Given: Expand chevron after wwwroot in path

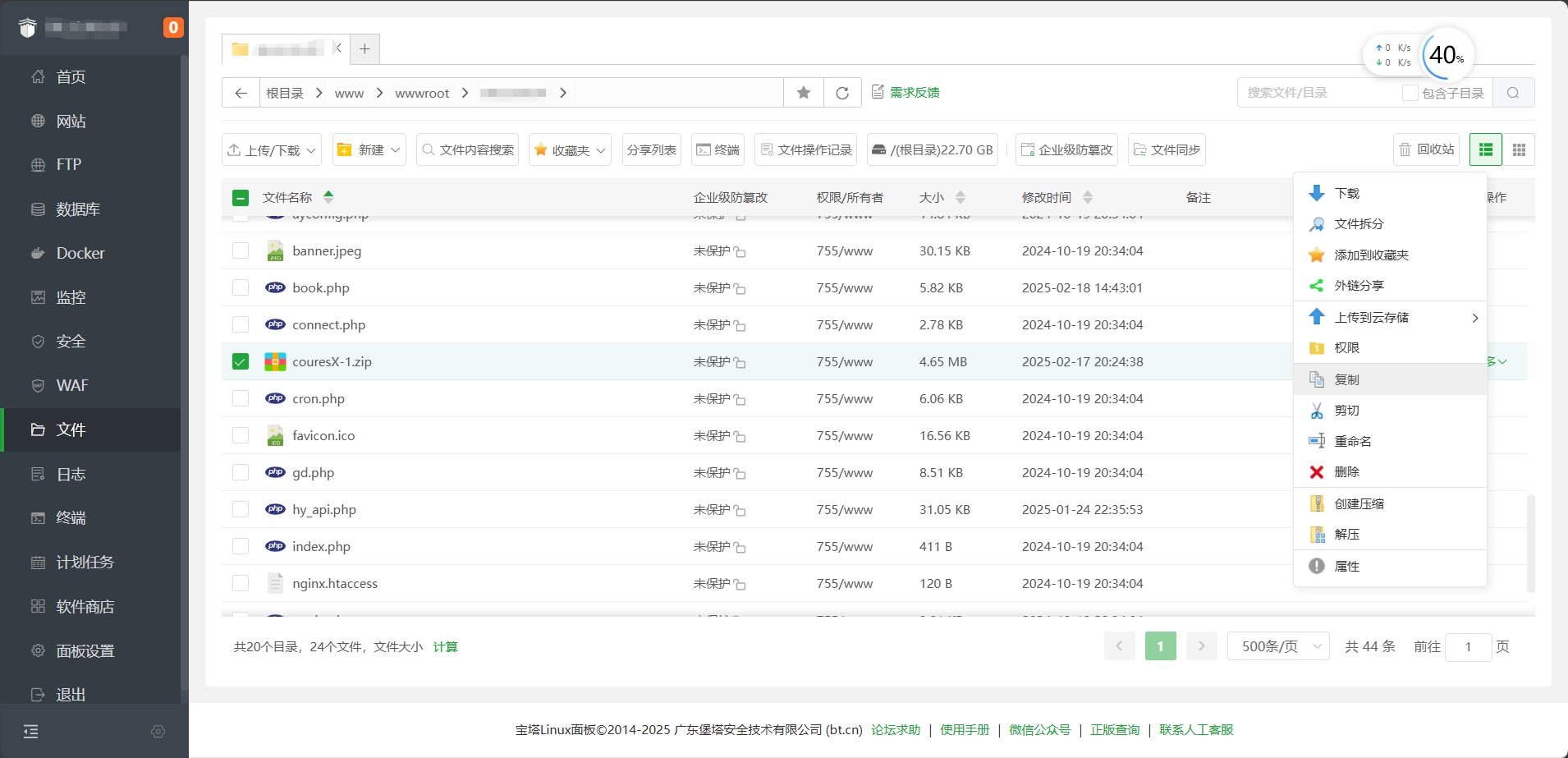Looking at the screenshot, I should [x=465, y=93].
